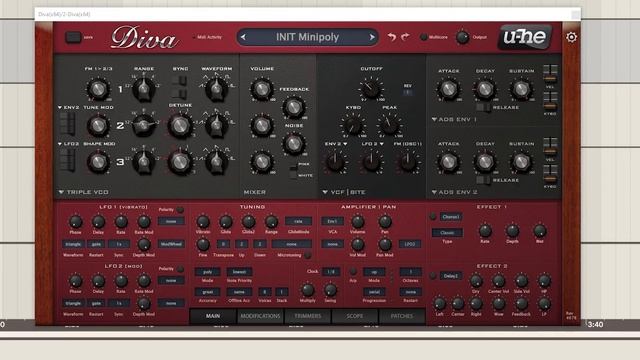Click the Output volume knob
The width and height of the screenshot is (640, 360).
[x=462, y=37]
